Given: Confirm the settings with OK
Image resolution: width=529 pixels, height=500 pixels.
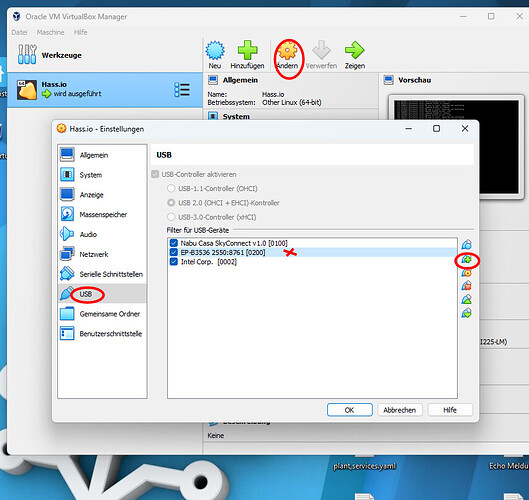Looking at the screenshot, I should (350, 410).
